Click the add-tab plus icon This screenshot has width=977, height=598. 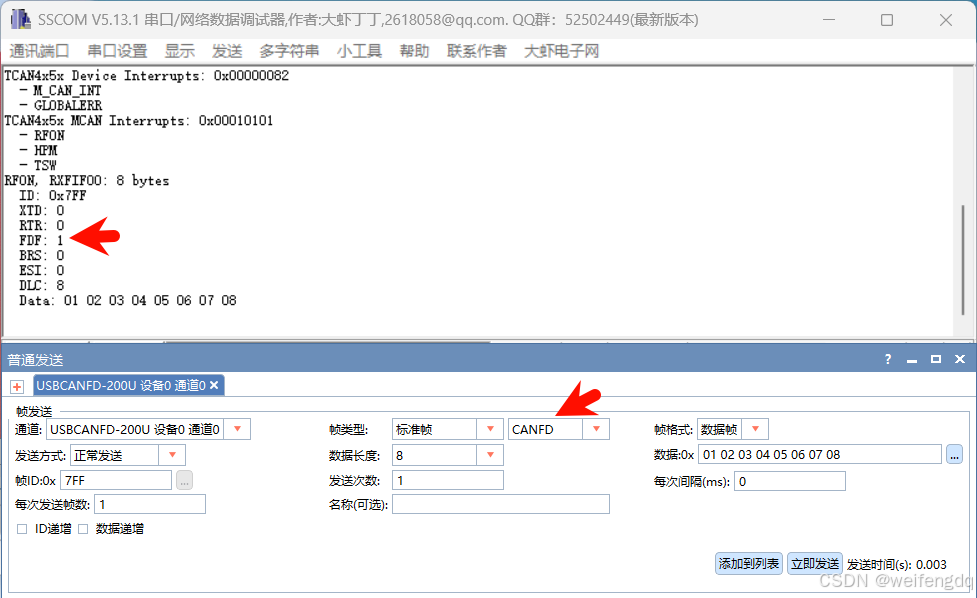[17, 387]
